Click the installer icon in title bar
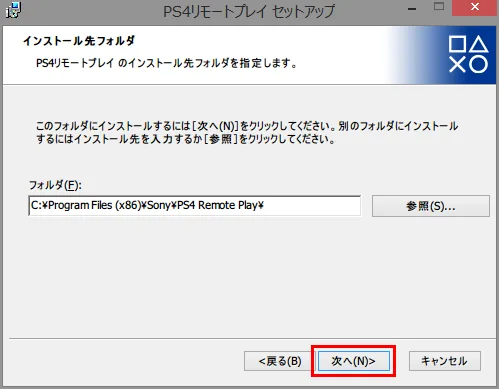 (14, 10)
